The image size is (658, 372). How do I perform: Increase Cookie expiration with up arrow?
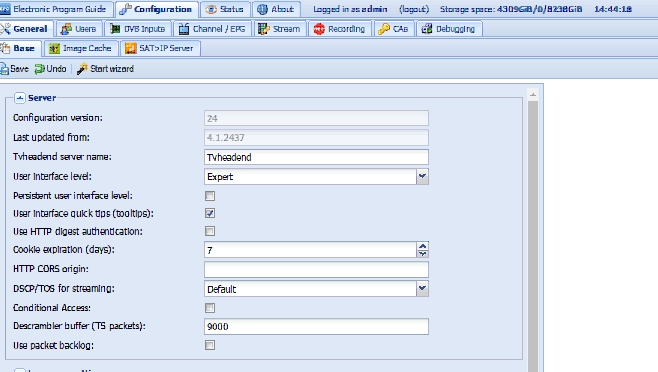(x=423, y=246)
